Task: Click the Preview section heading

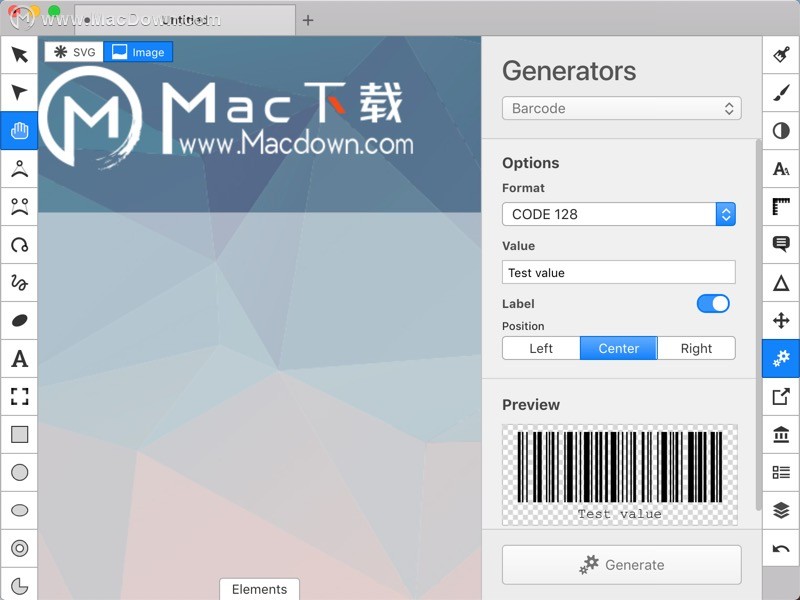Action: pyautogui.click(x=531, y=405)
